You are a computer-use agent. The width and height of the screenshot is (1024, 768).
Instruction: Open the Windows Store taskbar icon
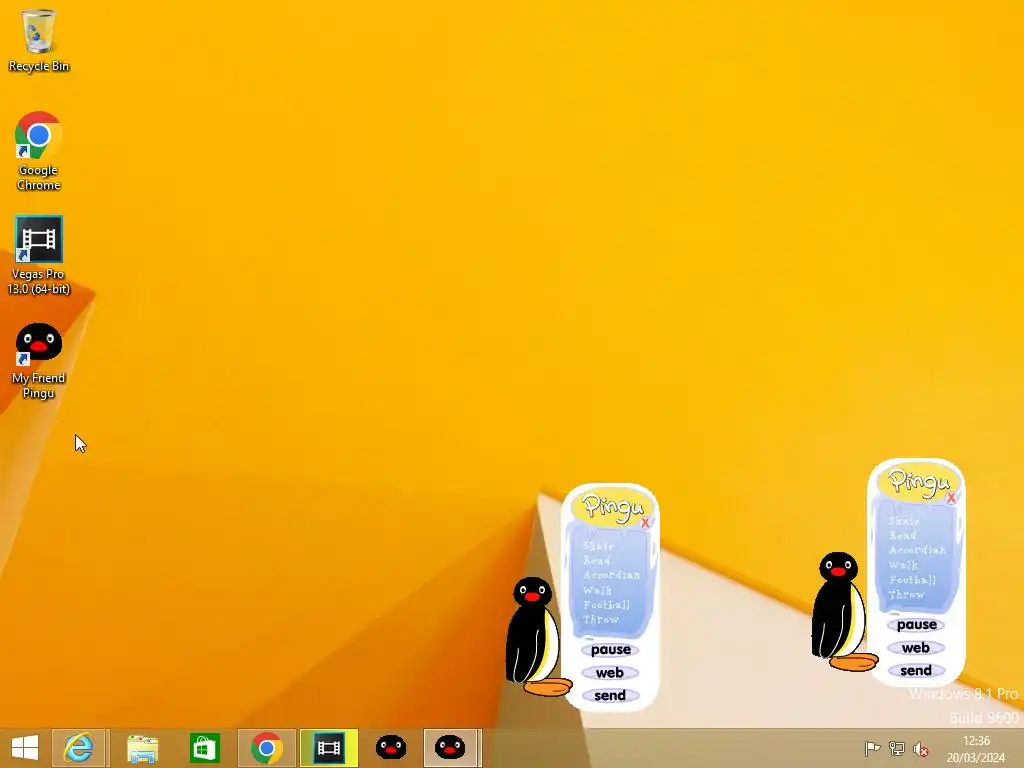pyautogui.click(x=204, y=748)
